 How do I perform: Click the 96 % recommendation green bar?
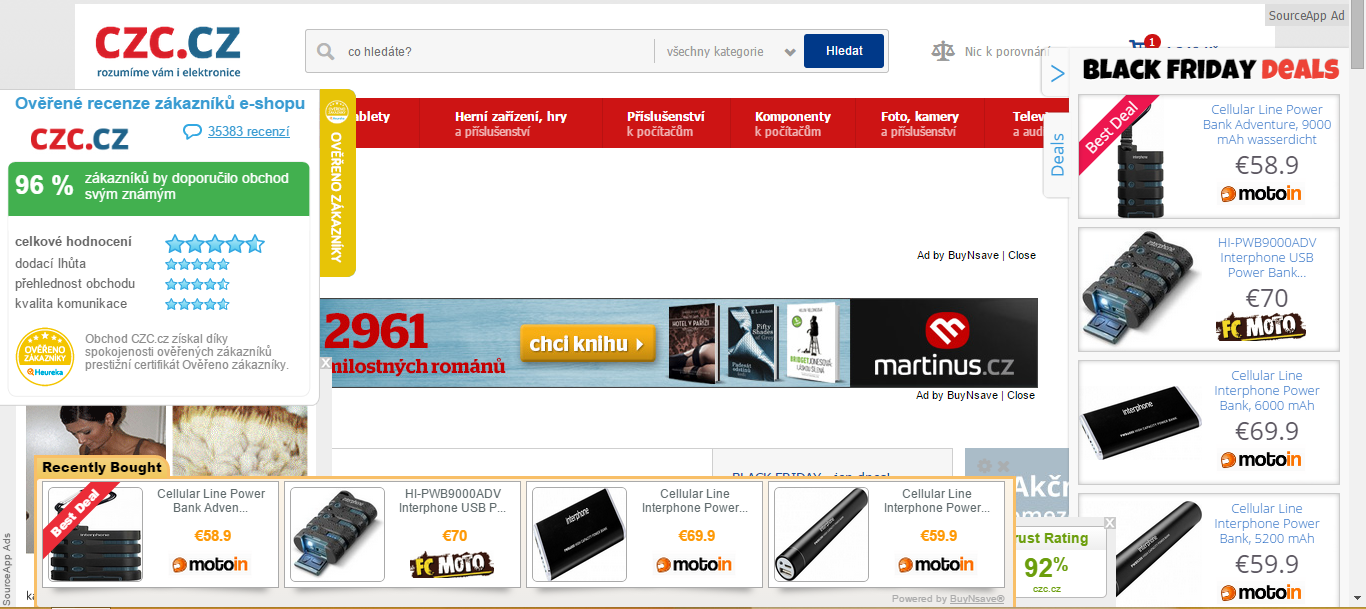(159, 187)
